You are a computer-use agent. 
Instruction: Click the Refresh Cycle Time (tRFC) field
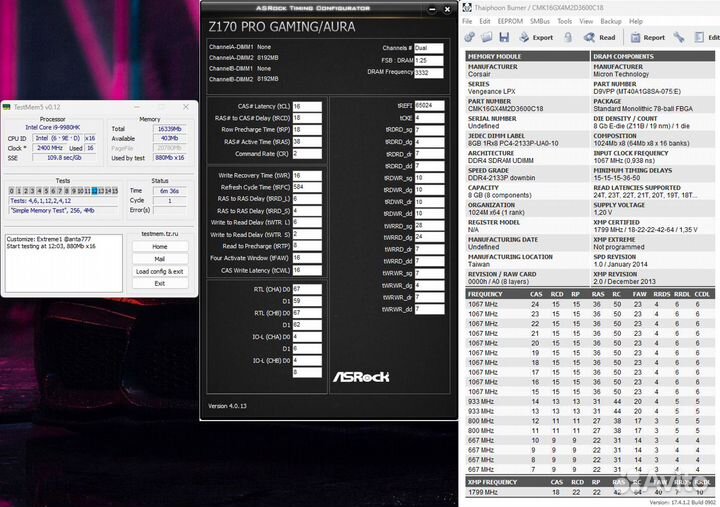coord(307,187)
